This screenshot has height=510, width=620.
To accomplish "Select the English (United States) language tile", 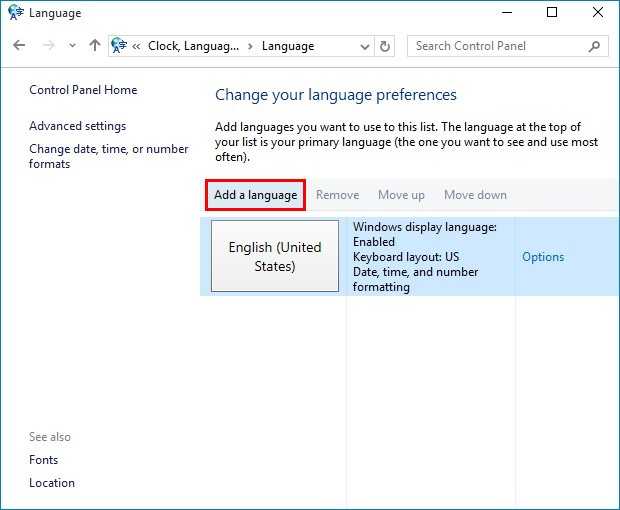I will (x=275, y=256).
